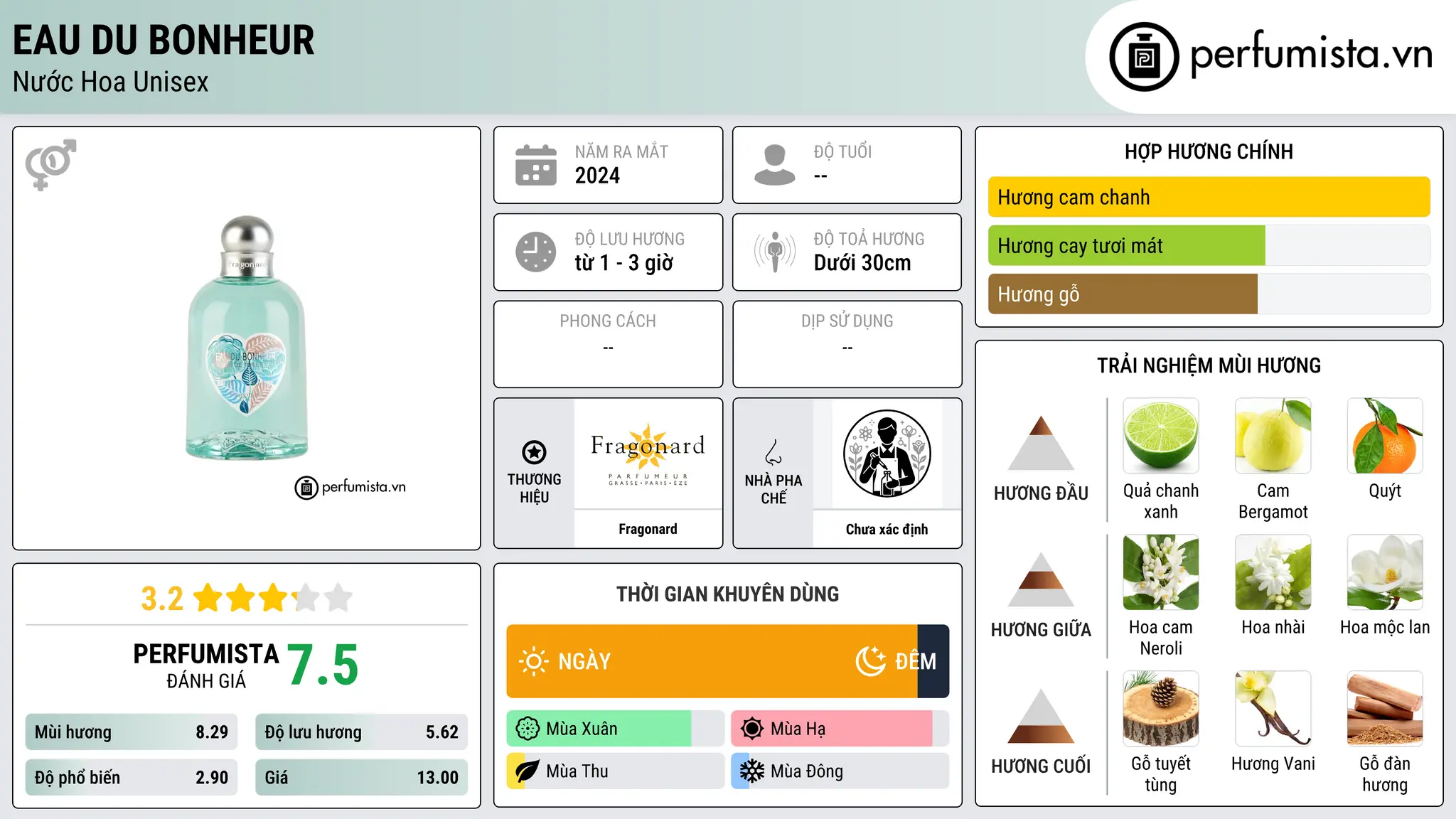Click the nose icon above Nhà pha chế
Screen dimensions: 1456x819
pyautogui.click(x=773, y=452)
